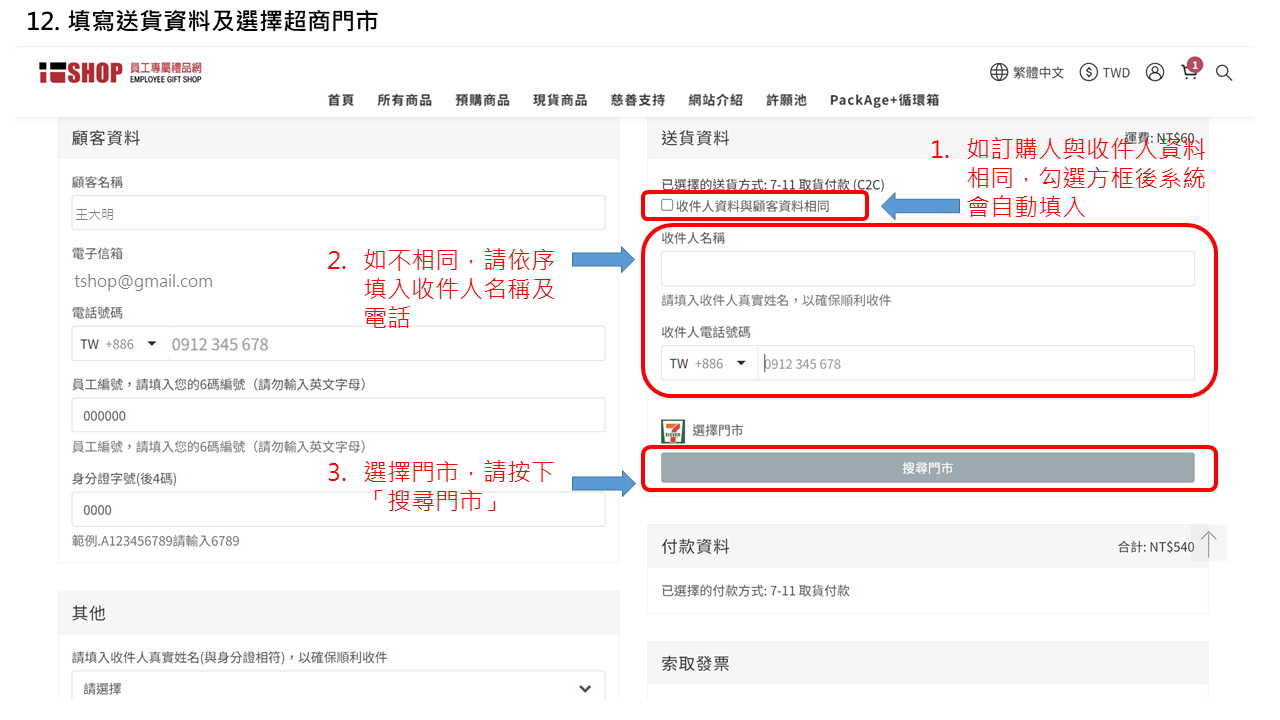Click the 收件人名稱 input field
Viewport: 1280px width, 720px height.
[x=927, y=268]
